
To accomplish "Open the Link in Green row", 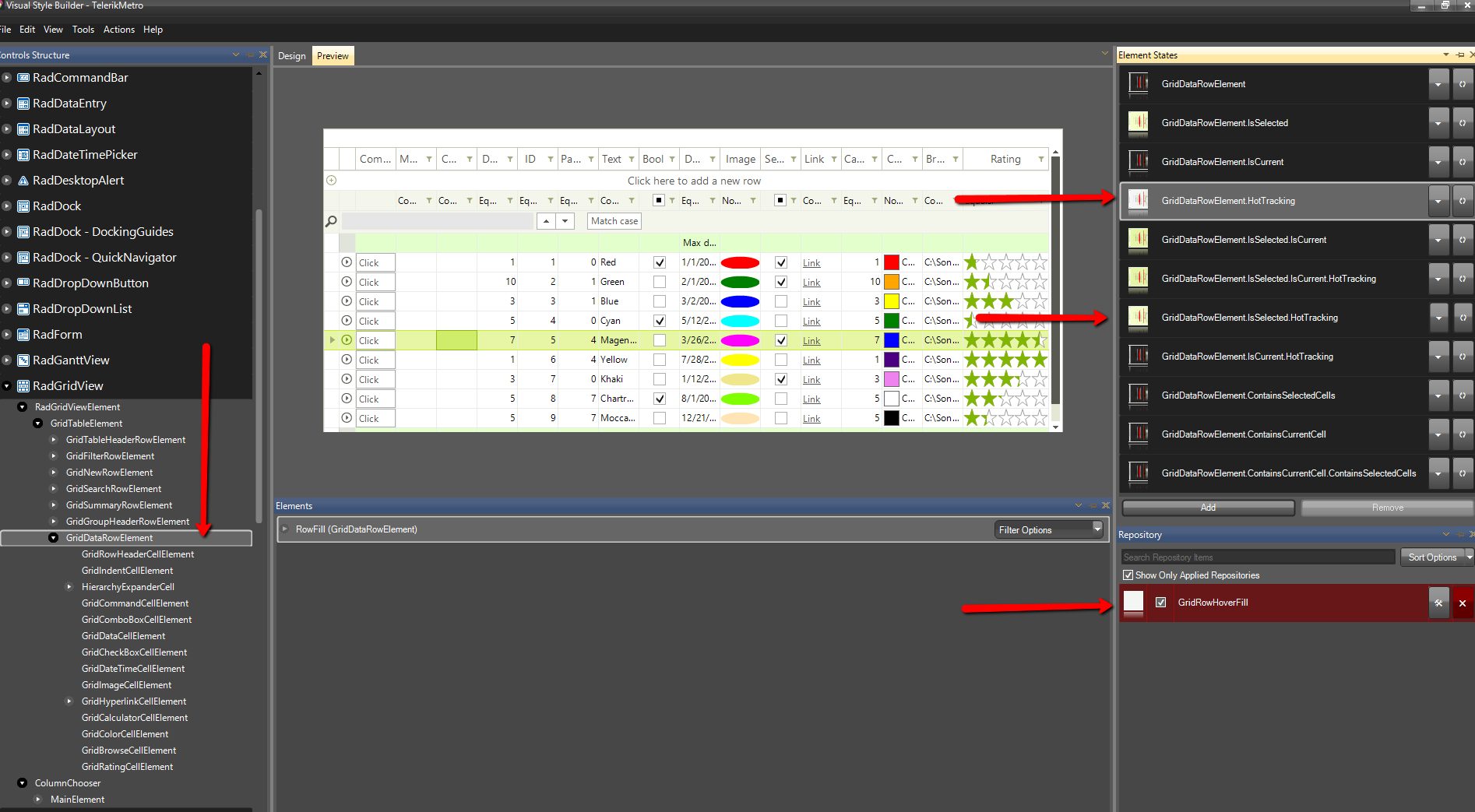I will tap(811, 282).
